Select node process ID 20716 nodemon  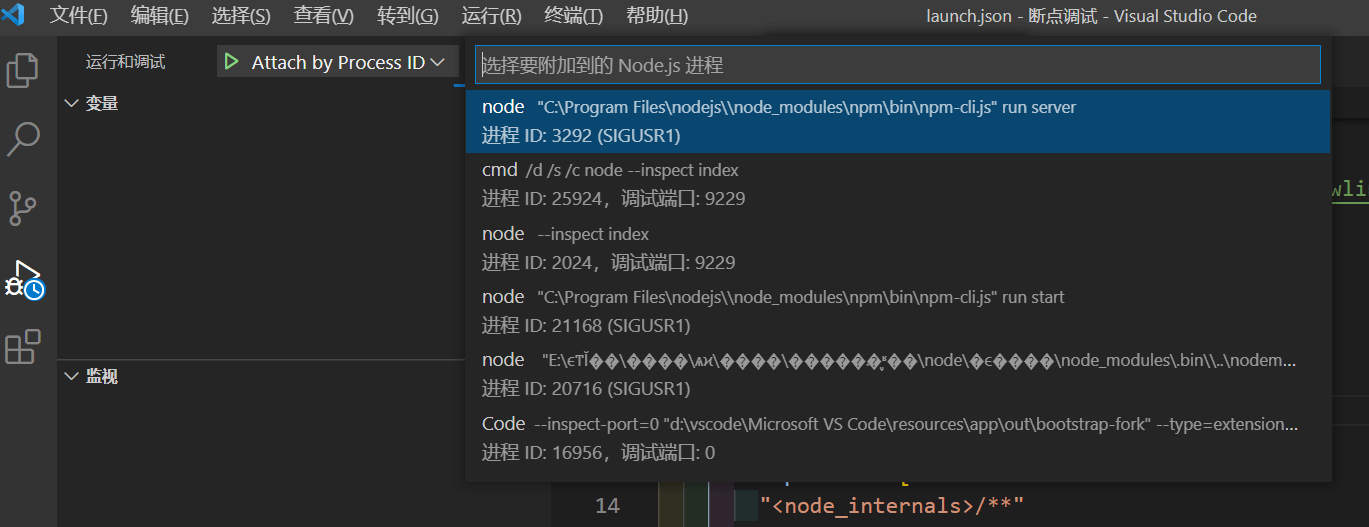(x=898, y=374)
